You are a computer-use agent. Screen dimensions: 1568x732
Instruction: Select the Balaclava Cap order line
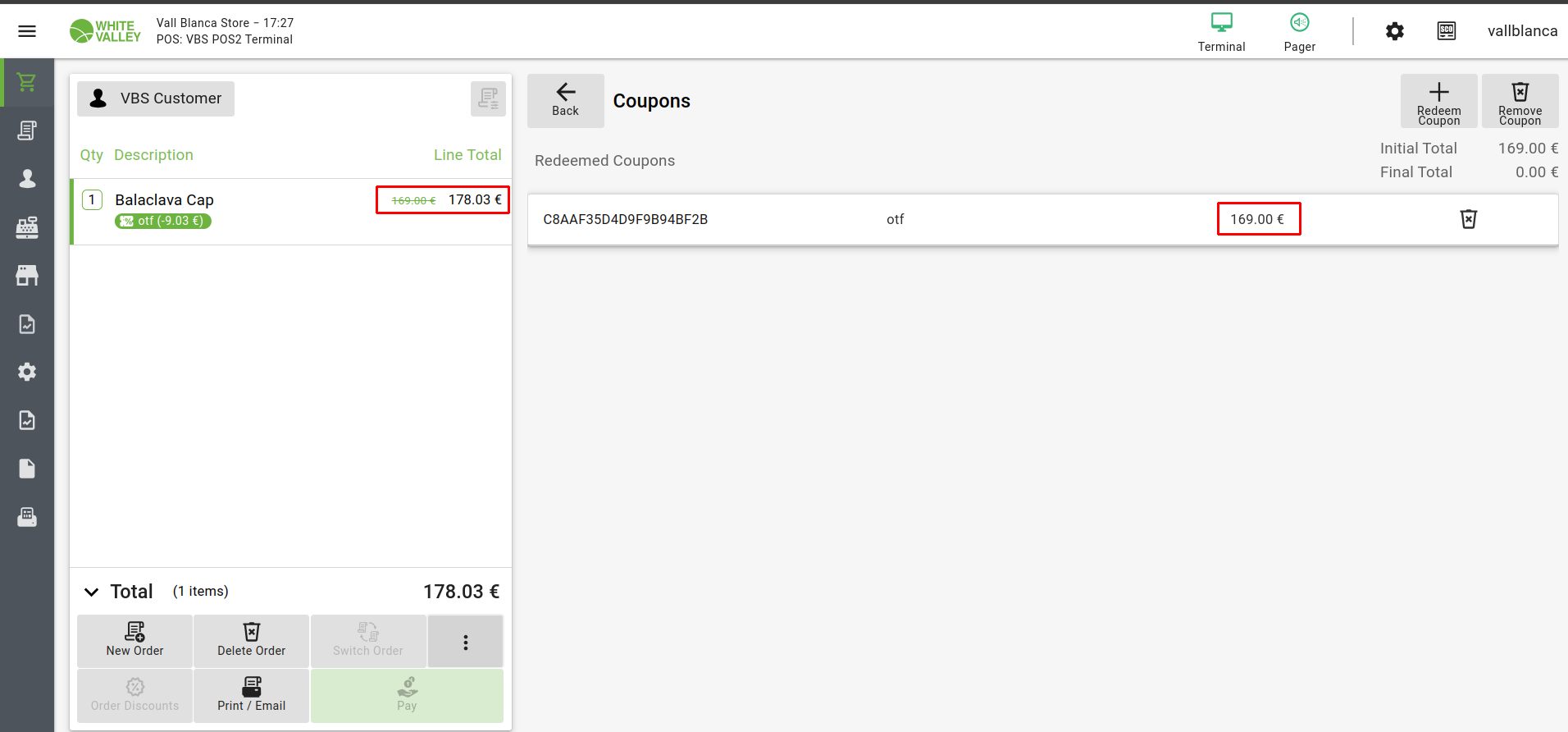(x=291, y=212)
